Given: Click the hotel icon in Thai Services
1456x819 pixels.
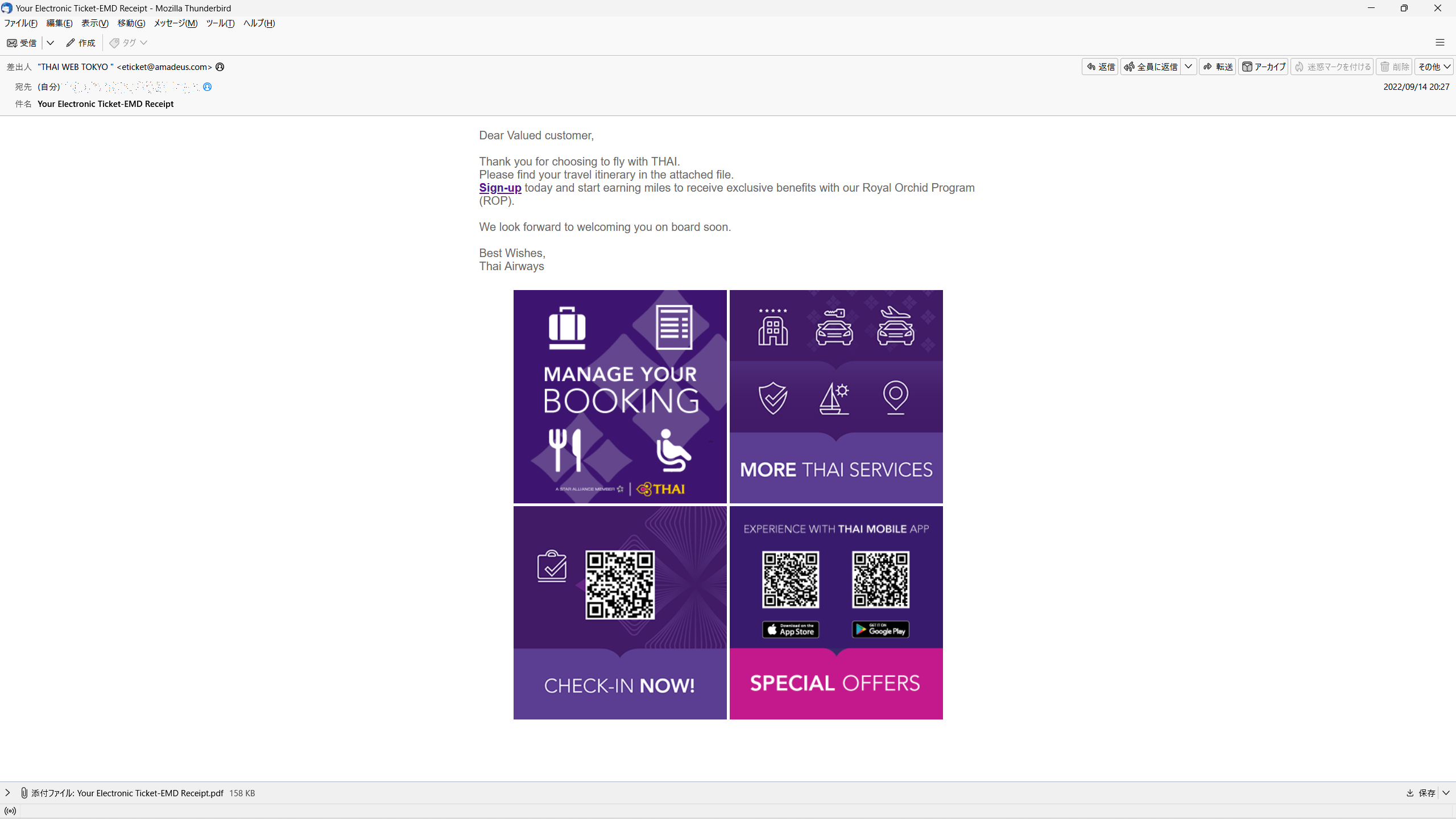Looking at the screenshot, I should [773, 327].
